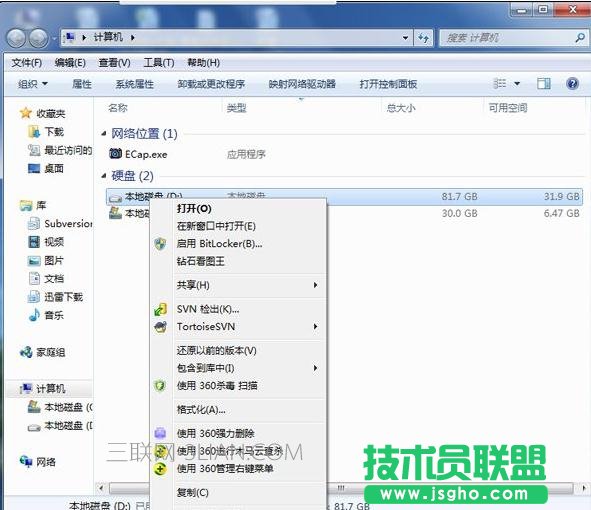Screen dimensions: 591x510
Task: Open the 工具(T) menu
Action: coord(159,63)
